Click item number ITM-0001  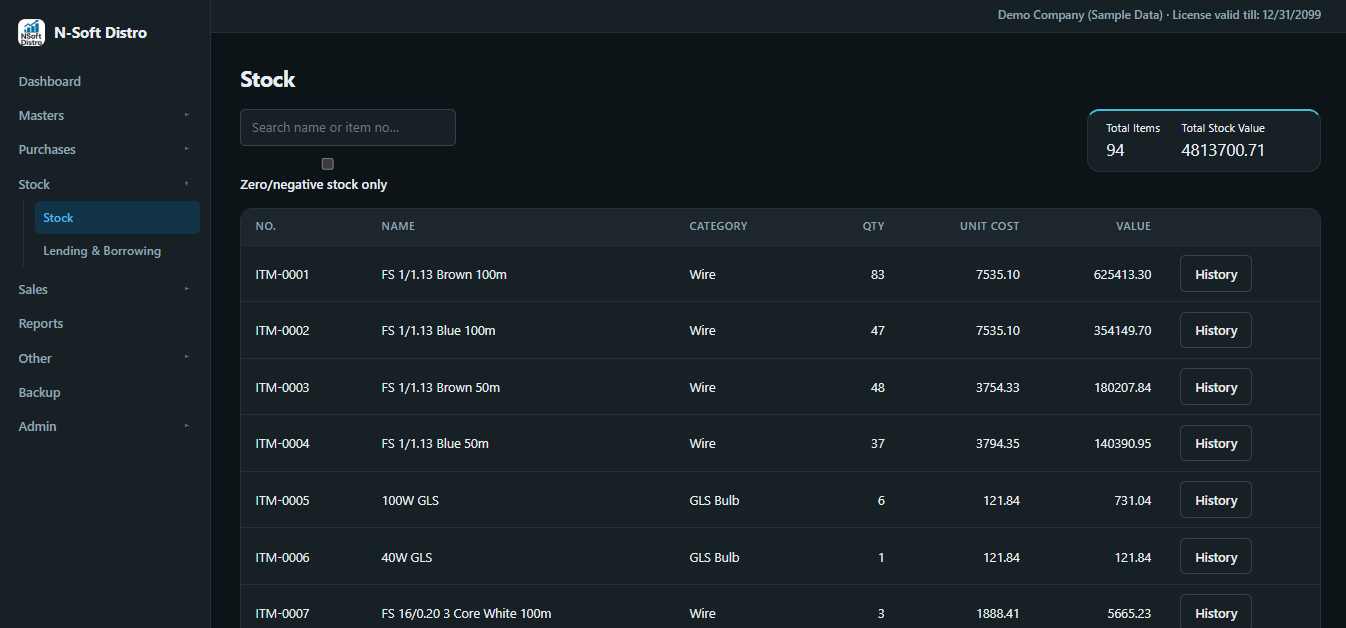click(x=282, y=274)
